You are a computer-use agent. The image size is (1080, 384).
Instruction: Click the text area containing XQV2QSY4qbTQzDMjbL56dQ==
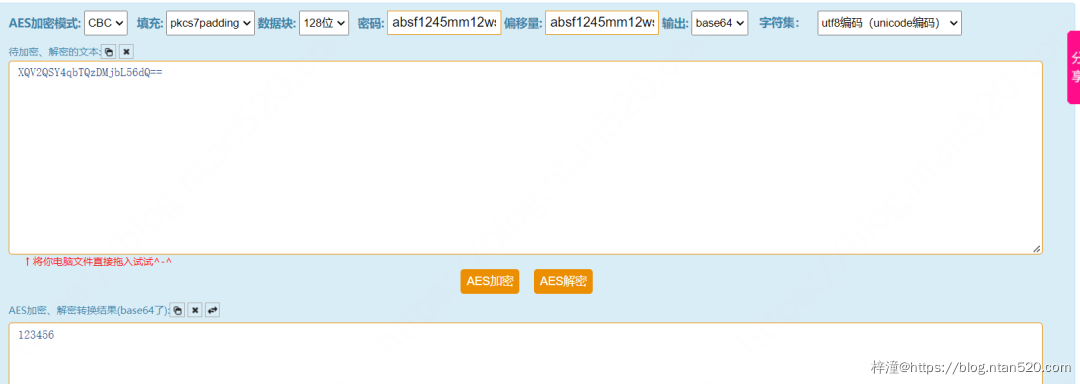coord(526,158)
